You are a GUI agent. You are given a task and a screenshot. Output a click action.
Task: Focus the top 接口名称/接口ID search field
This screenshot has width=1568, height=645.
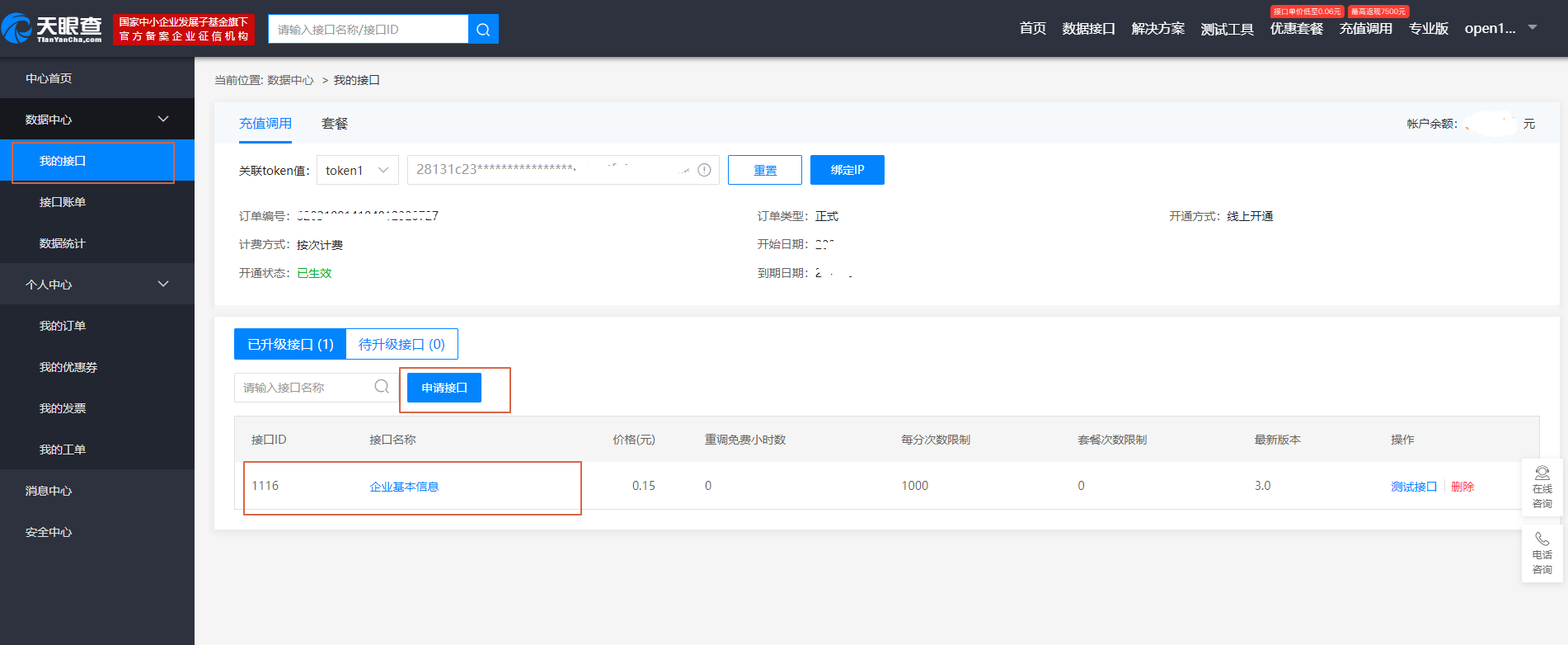(x=369, y=30)
